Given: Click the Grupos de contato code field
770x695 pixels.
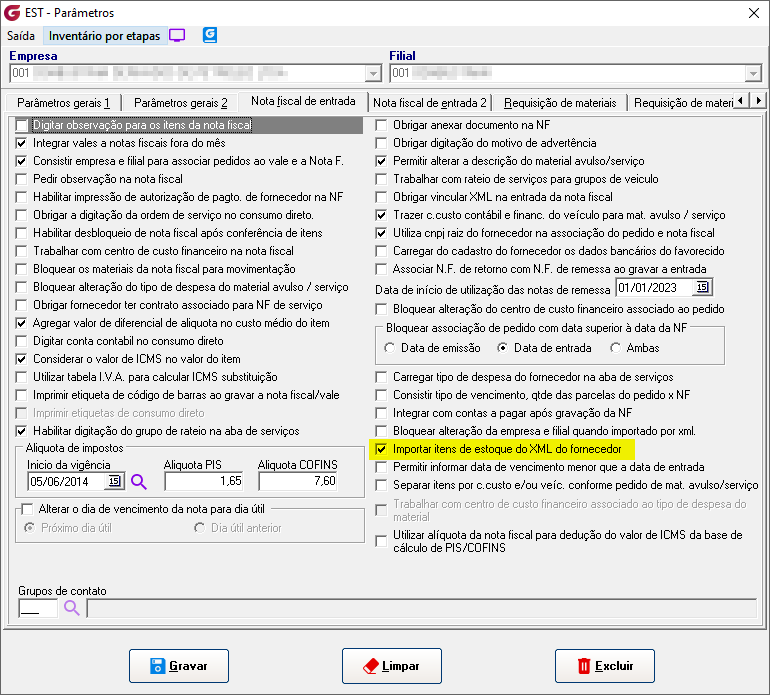Looking at the screenshot, I should tap(38, 609).
